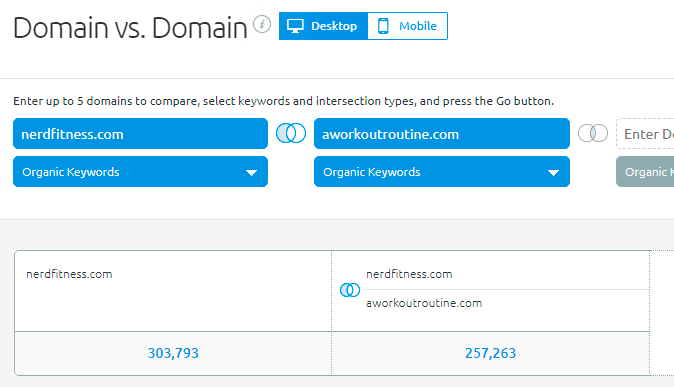Open Organic Keywords dropdown under aworkoutroutine.com
Screen dimensions: 674x387
pos(442,172)
